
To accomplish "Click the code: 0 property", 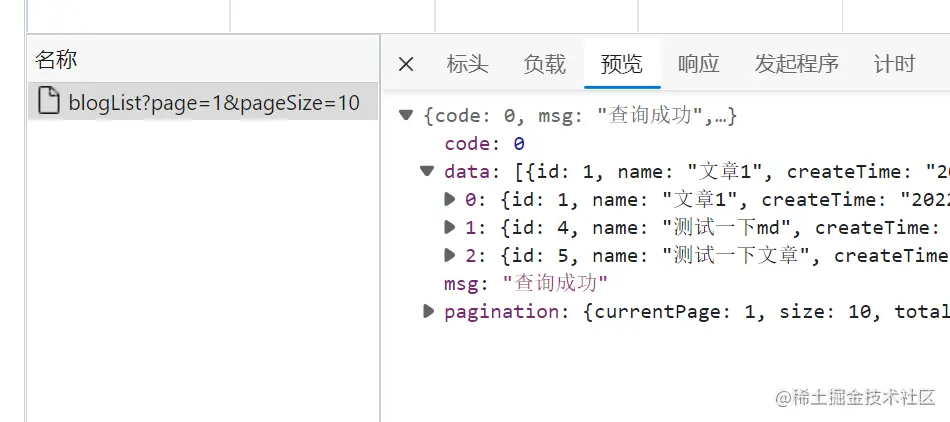I will 484,143.
